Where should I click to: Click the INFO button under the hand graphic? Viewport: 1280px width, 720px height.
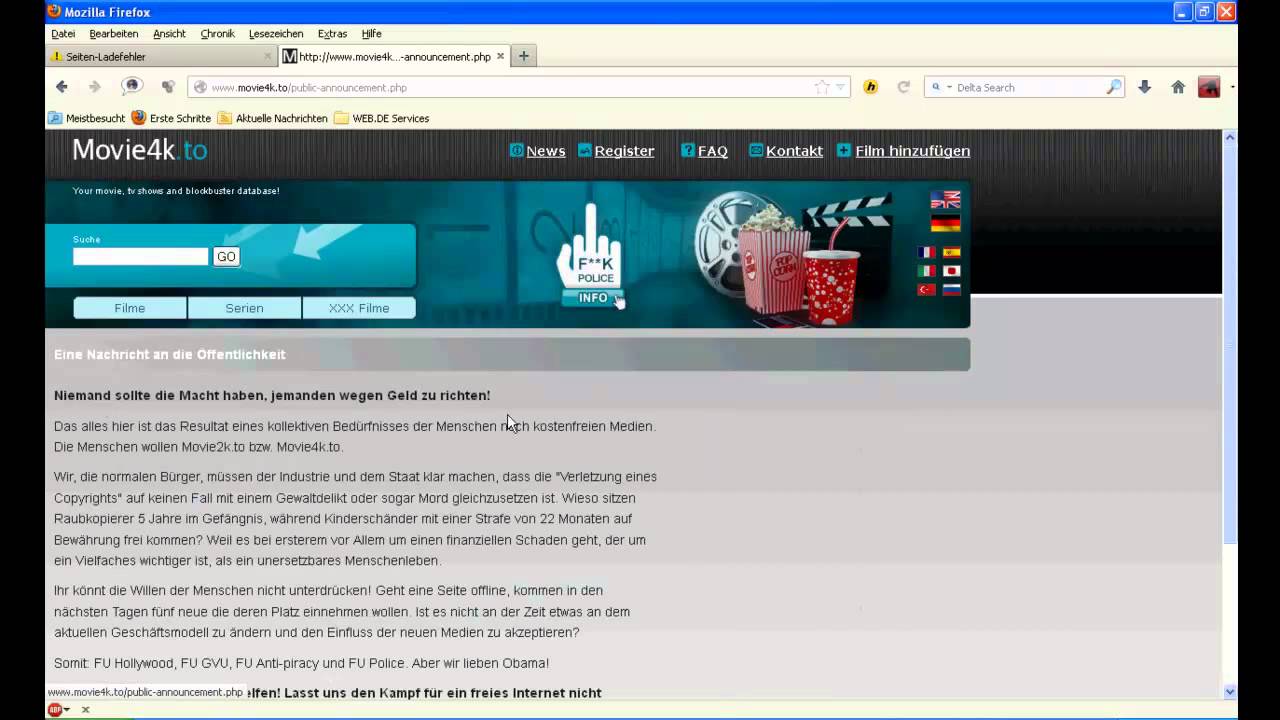pyautogui.click(x=592, y=298)
